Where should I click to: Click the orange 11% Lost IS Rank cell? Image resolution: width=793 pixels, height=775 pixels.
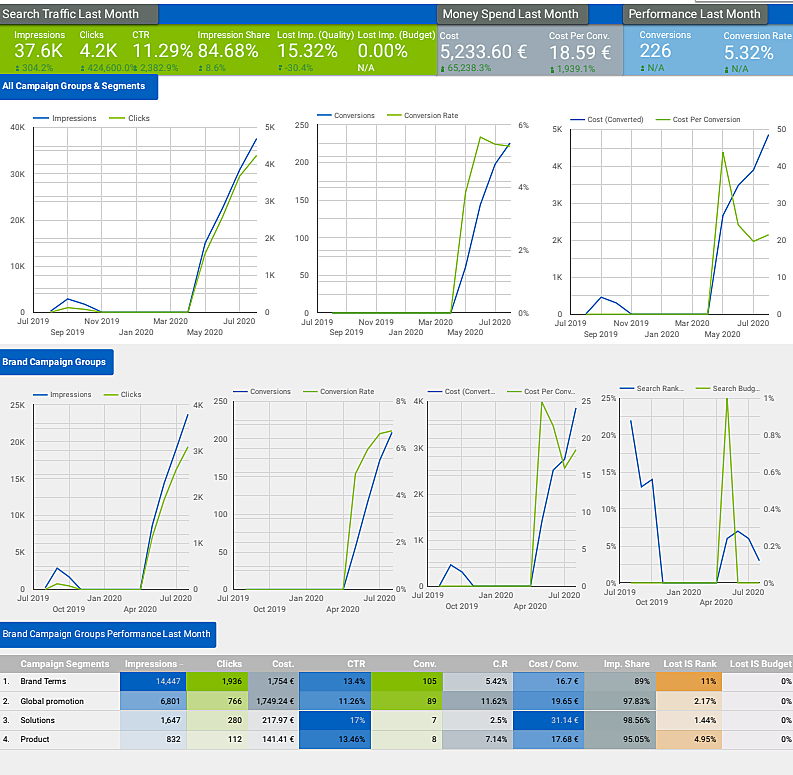coord(688,680)
